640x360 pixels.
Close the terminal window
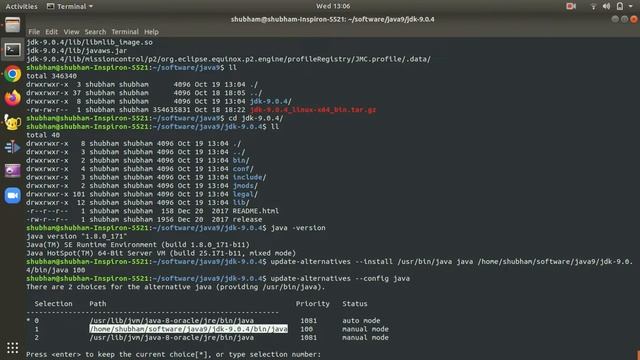[x=633, y=19]
